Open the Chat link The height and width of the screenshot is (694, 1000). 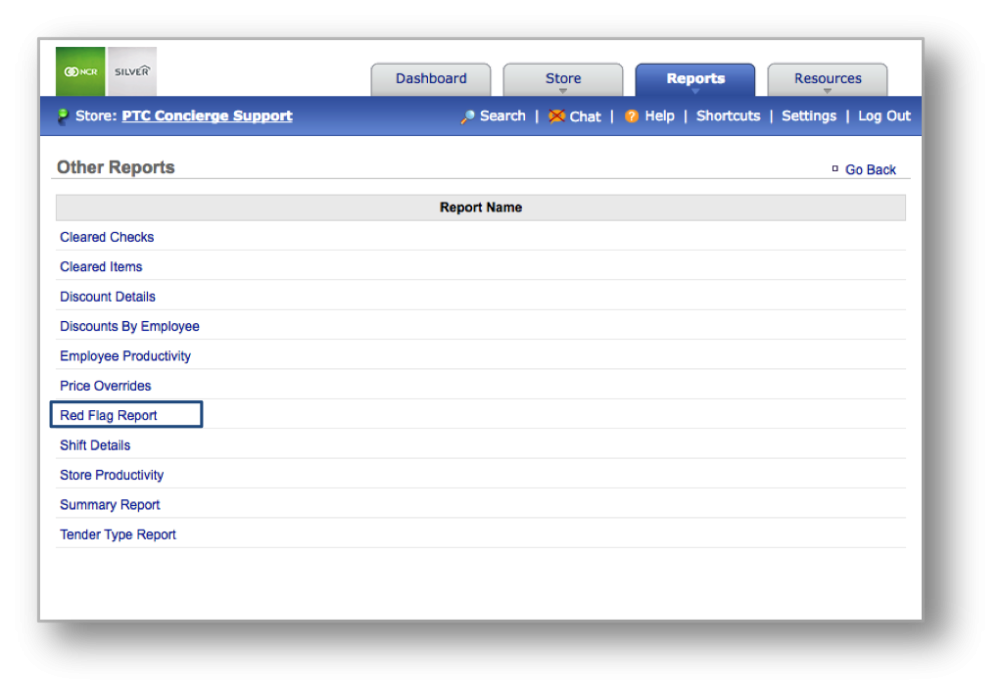pos(585,117)
